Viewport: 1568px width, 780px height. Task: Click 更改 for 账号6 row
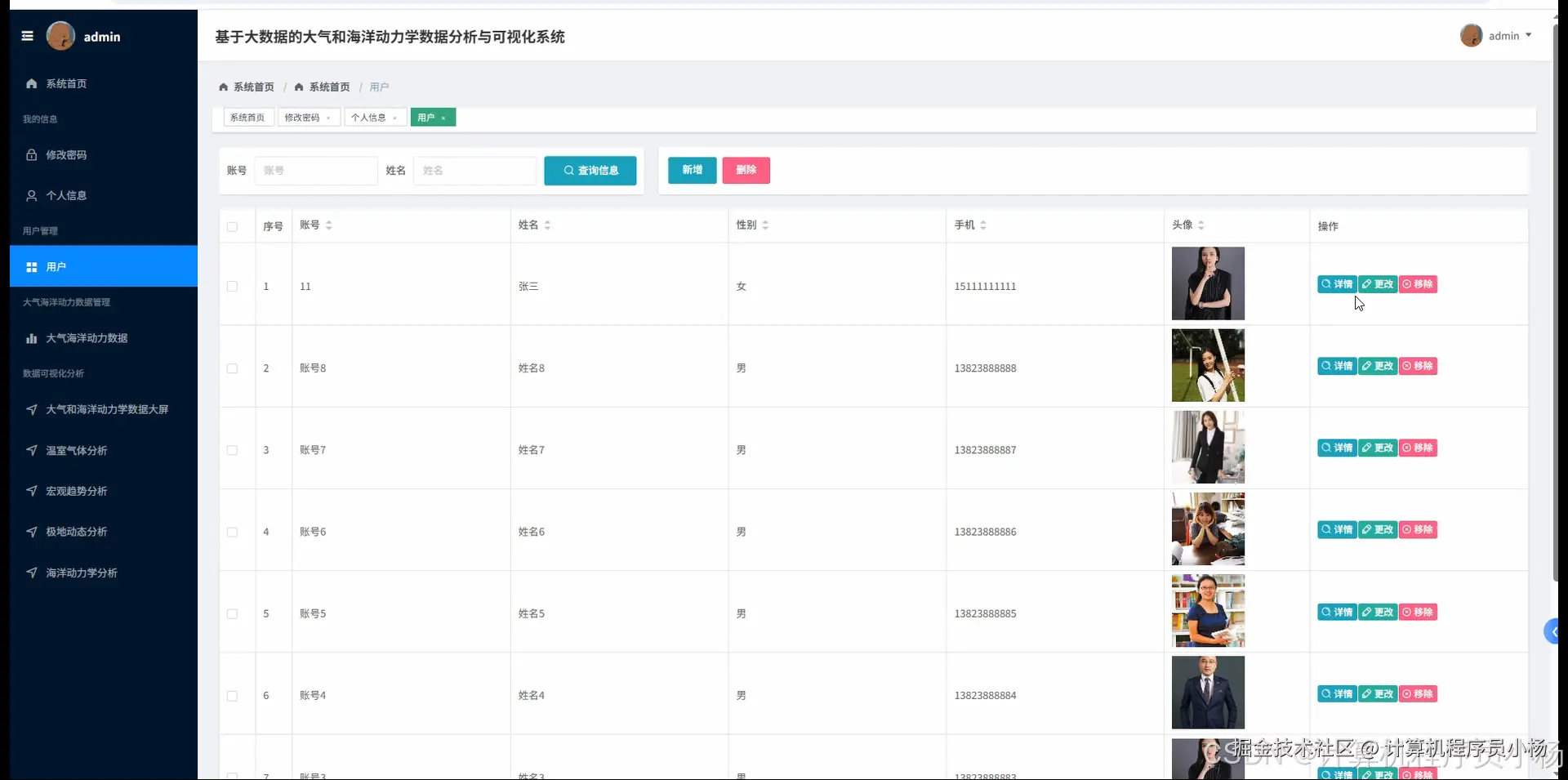click(x=1378, y=529)
